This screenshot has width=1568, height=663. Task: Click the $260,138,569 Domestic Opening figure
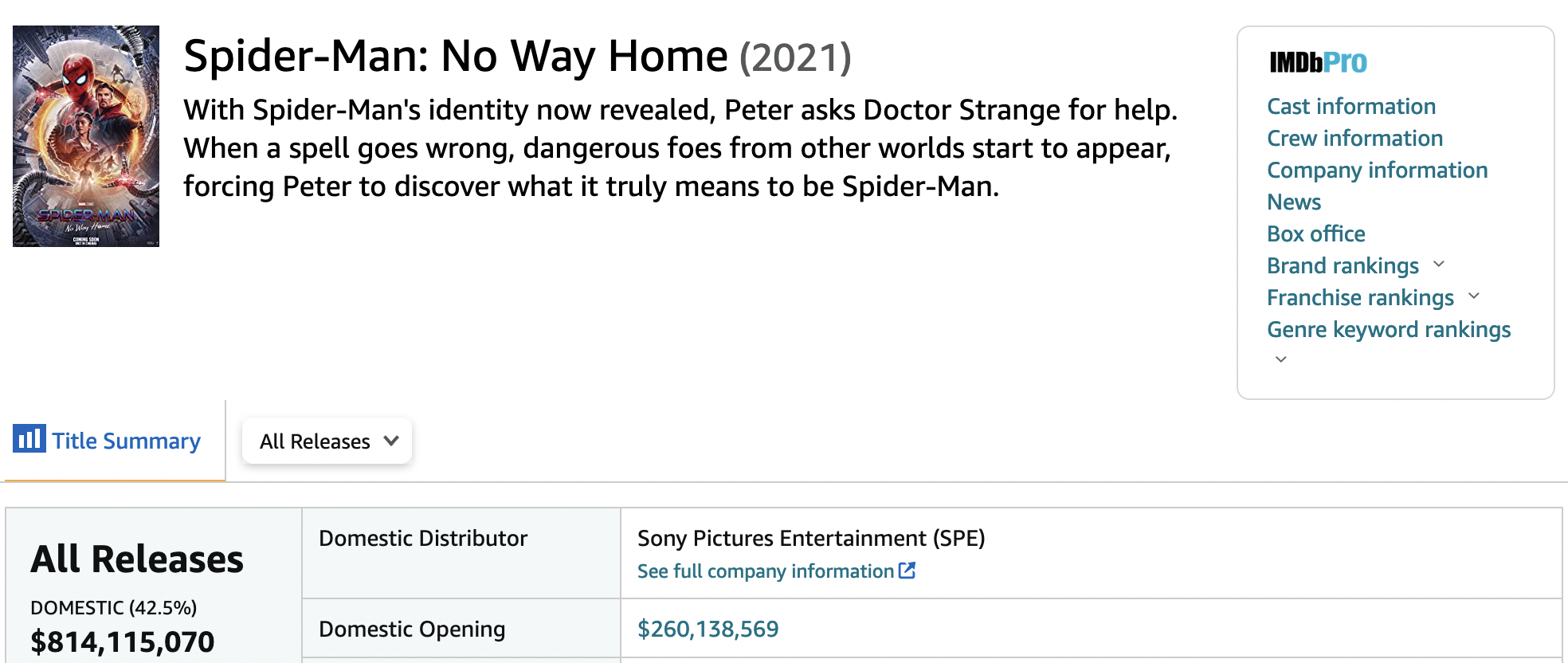click(708, 629)
